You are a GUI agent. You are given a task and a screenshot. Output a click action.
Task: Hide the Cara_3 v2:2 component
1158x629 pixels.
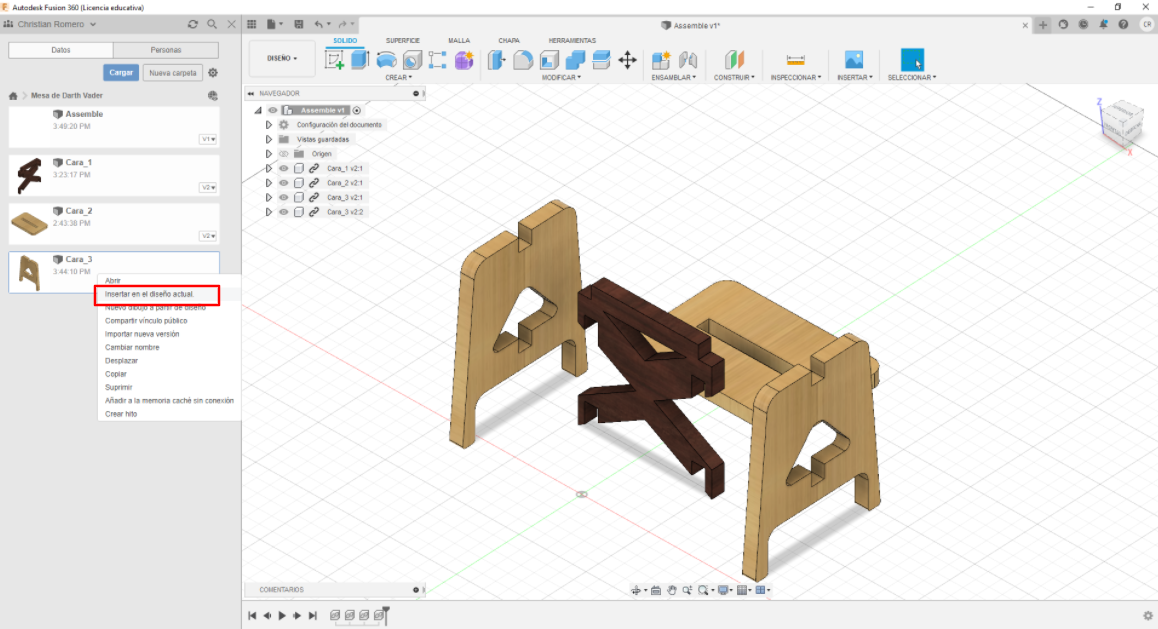[x=284, y=212]
